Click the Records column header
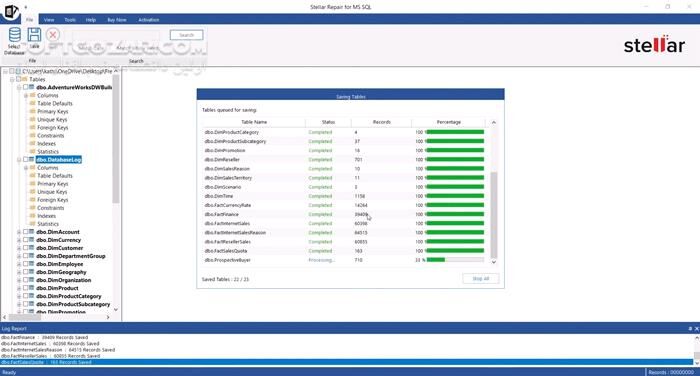 (382, 122)
